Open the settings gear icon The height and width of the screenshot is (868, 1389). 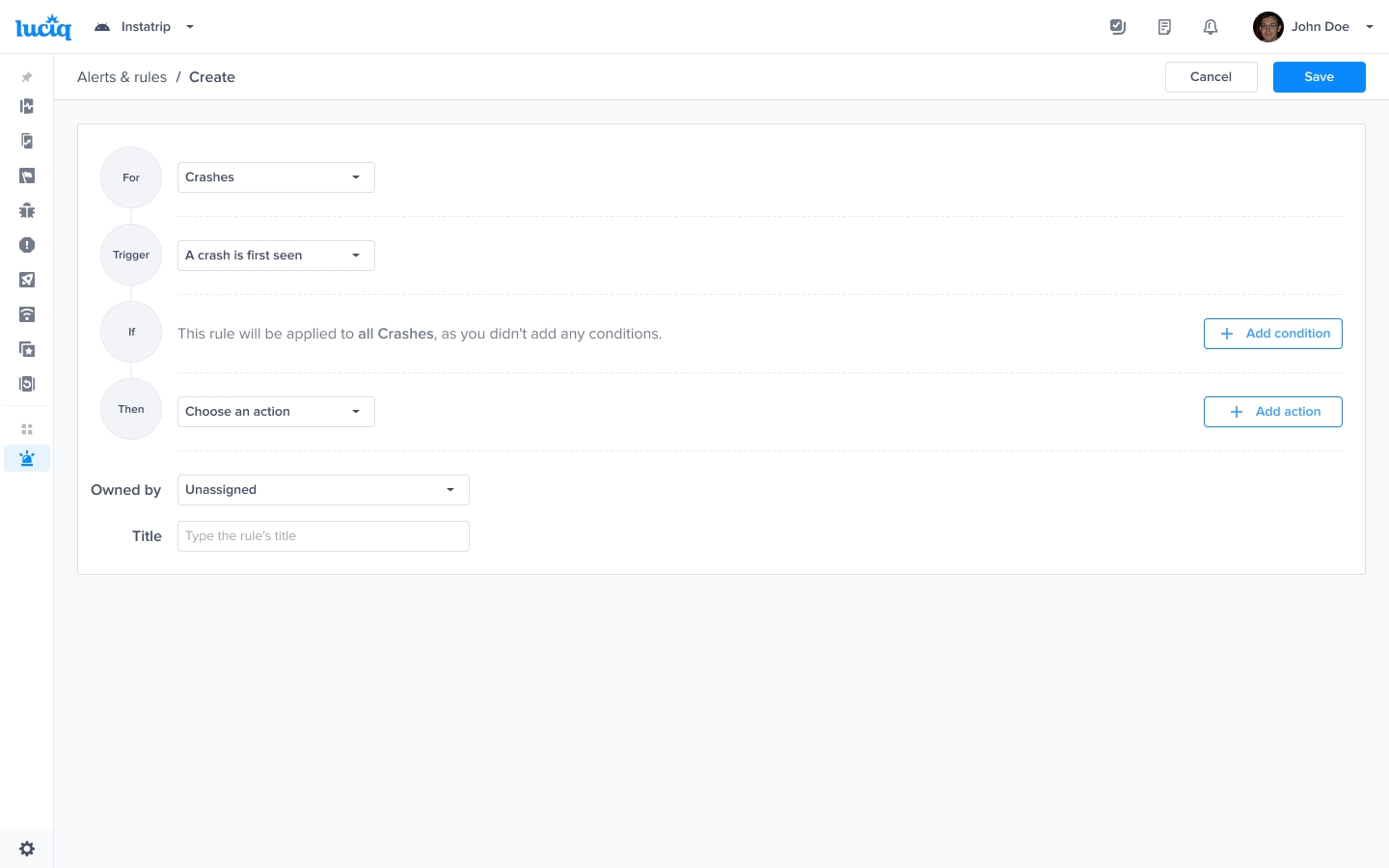(x=27, y=849)
